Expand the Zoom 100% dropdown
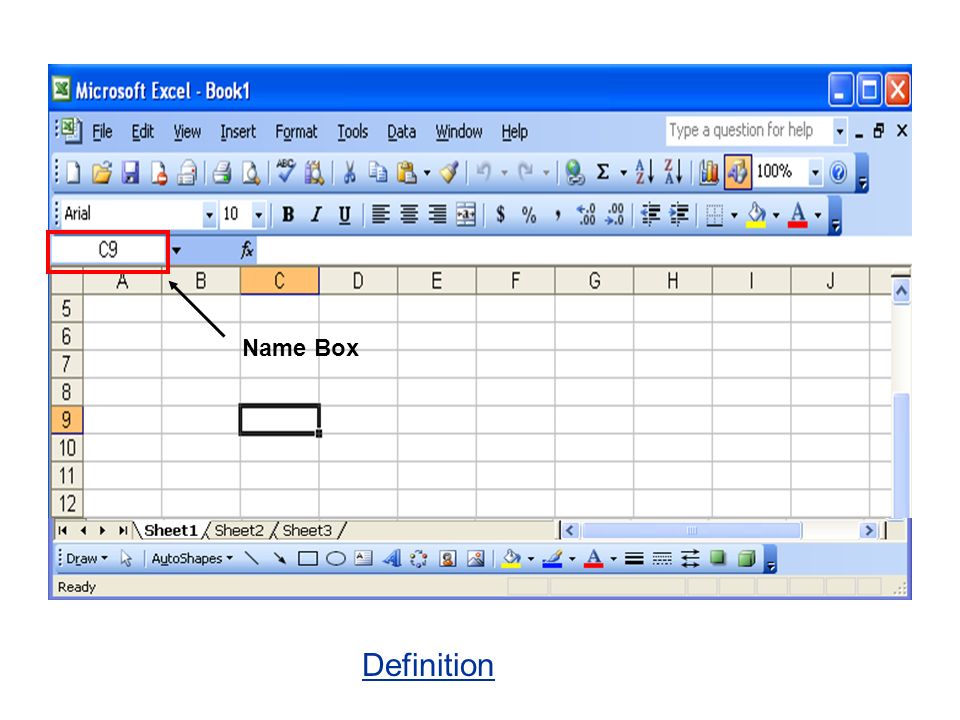Image resolution: width=960 pixels, height=720 pixels. (815, 172)
